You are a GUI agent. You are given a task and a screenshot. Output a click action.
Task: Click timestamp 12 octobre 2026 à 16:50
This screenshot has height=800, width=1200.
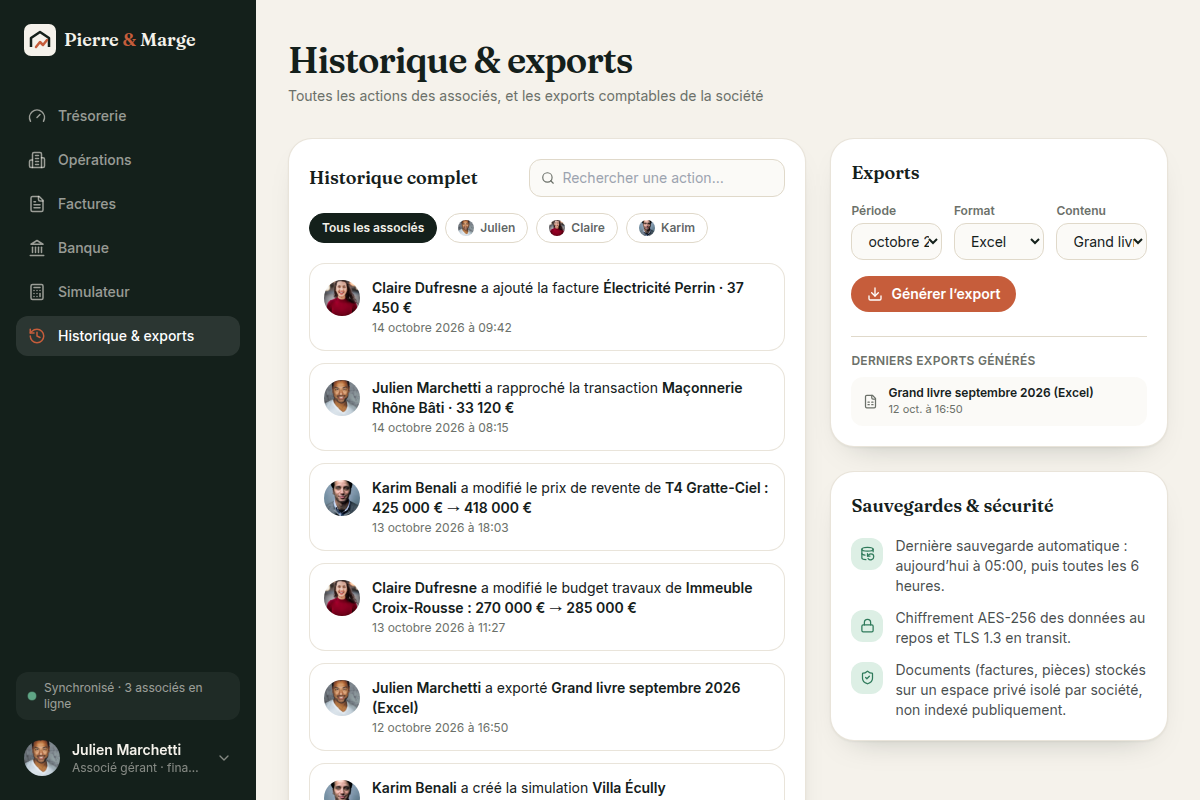(440, 728)
